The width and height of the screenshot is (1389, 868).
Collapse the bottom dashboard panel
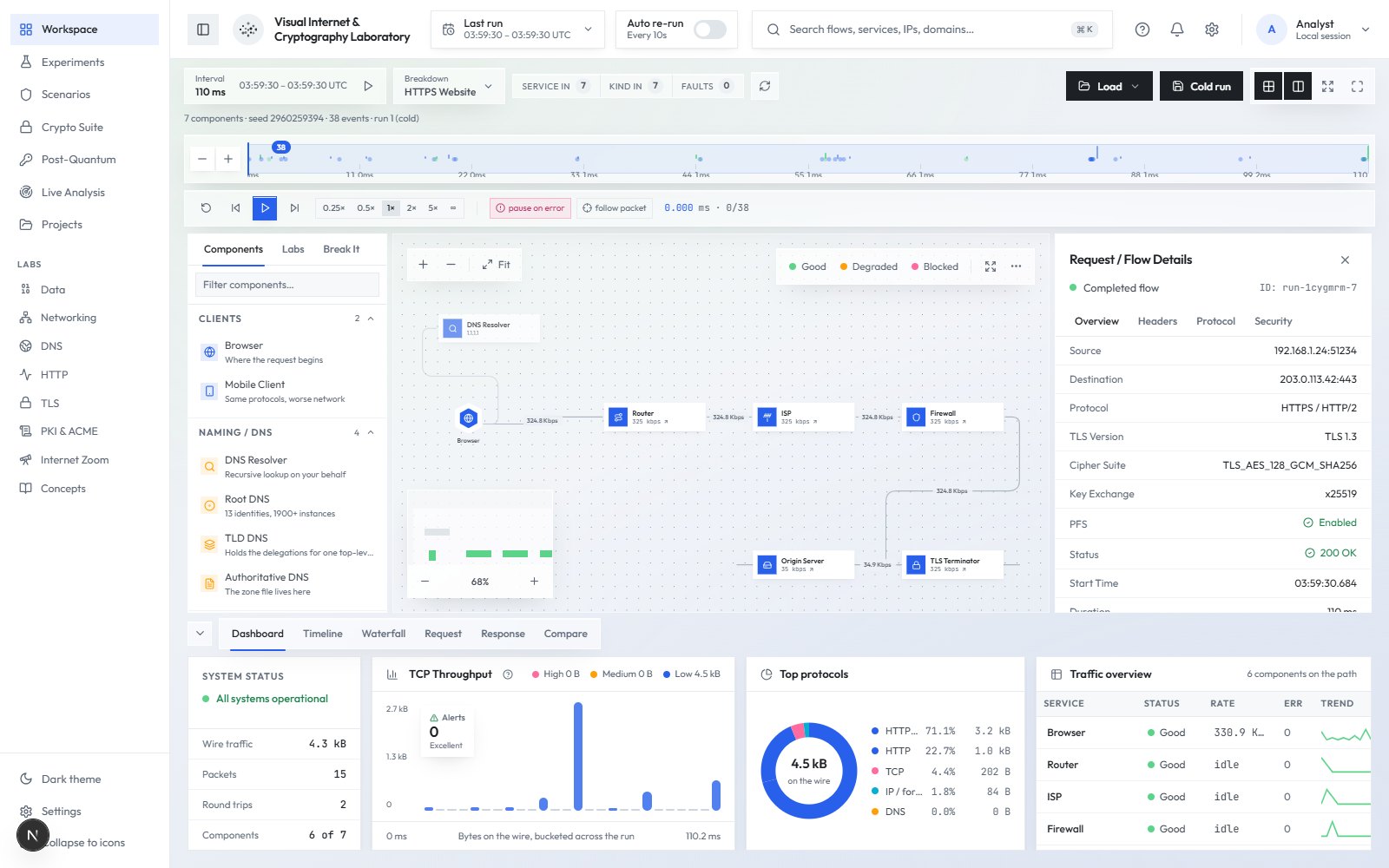tap(201, 634)
